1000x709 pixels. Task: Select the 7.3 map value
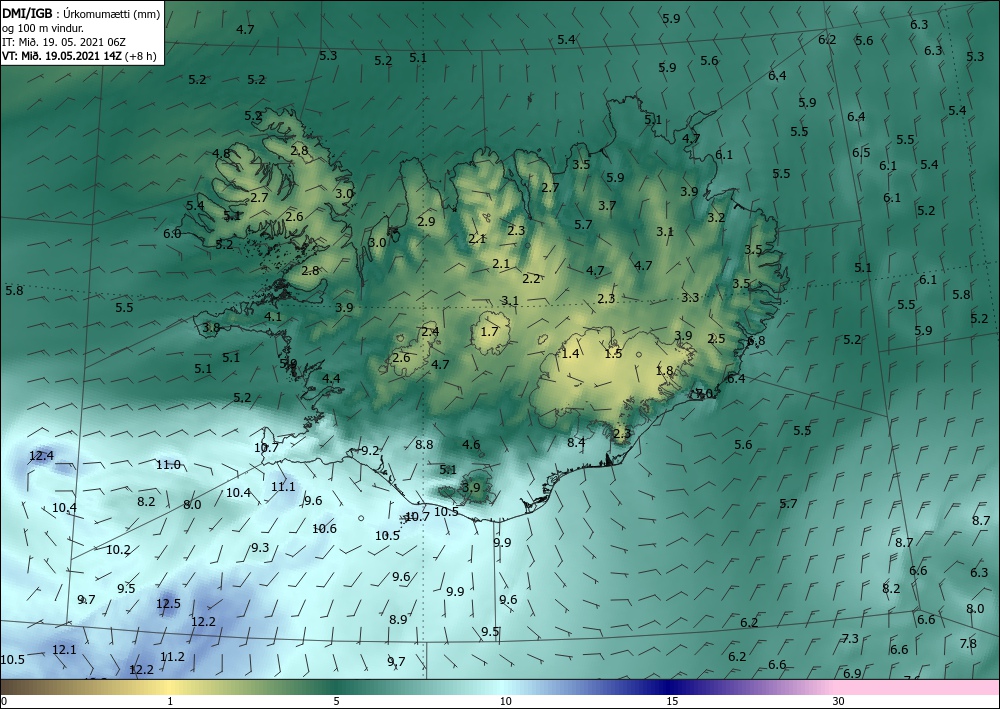(850, 638)
